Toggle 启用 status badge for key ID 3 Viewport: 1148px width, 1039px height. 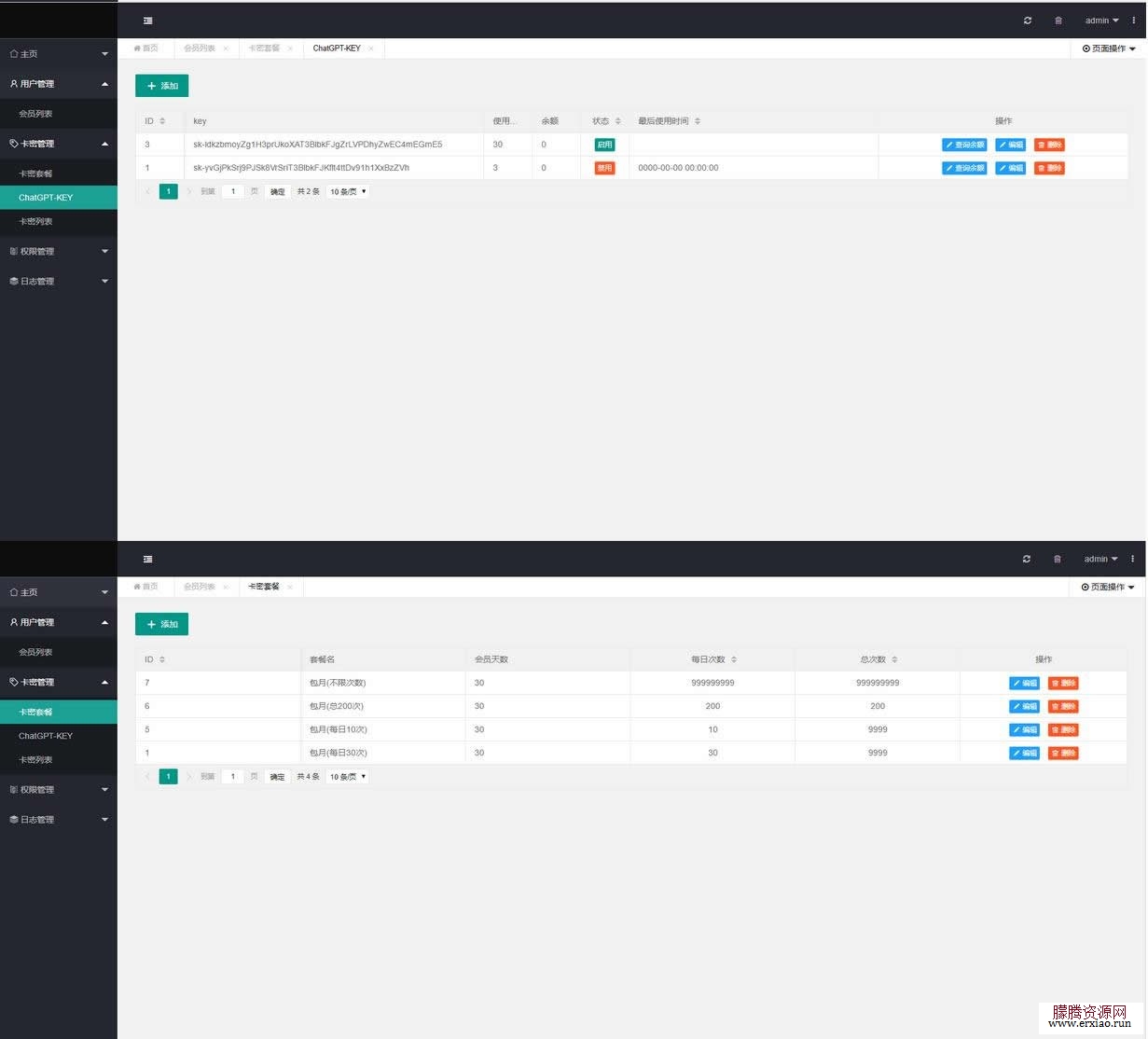click(605, 145)
